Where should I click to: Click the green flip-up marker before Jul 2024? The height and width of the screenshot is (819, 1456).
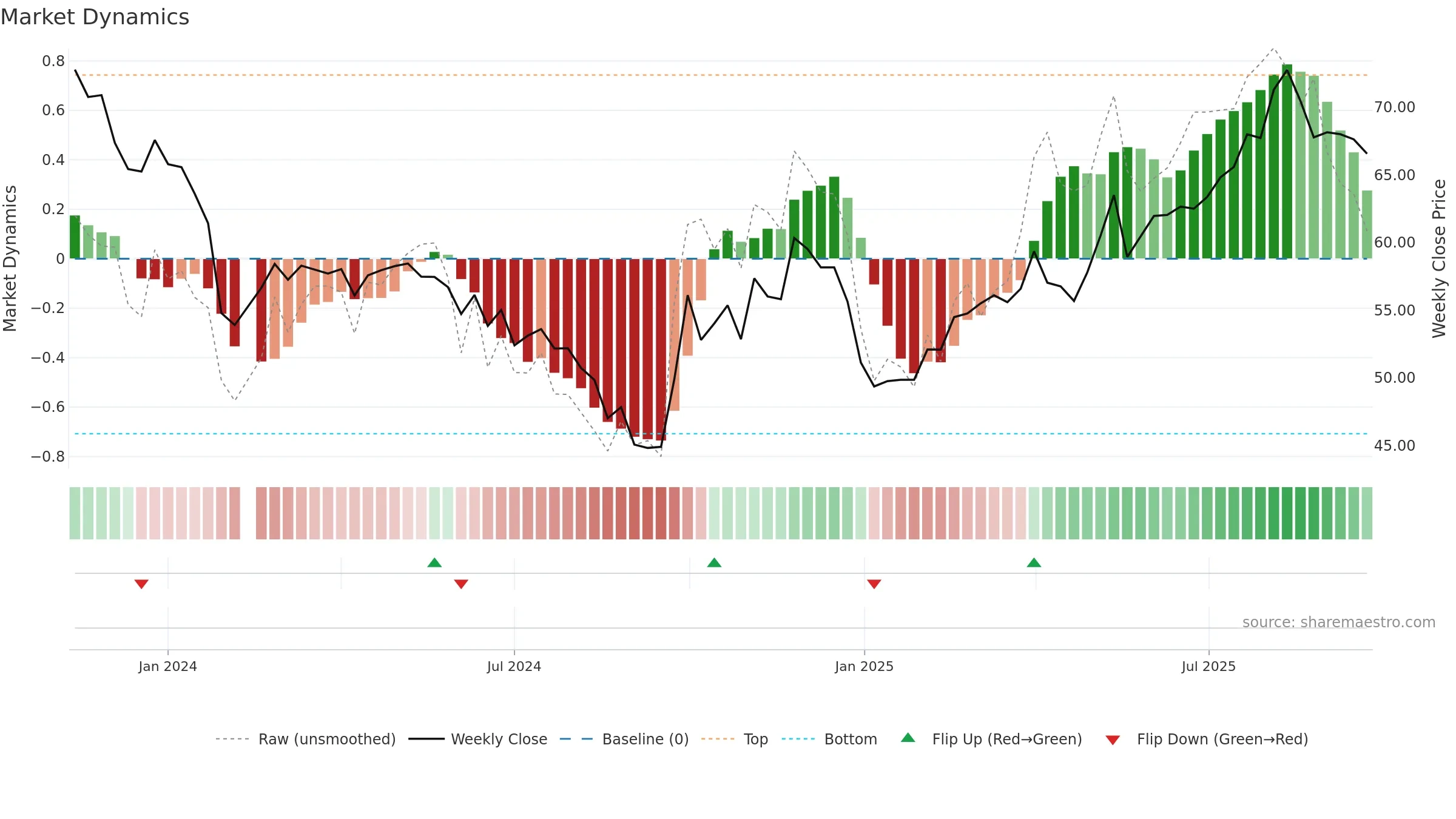click(x=434, y=562)
